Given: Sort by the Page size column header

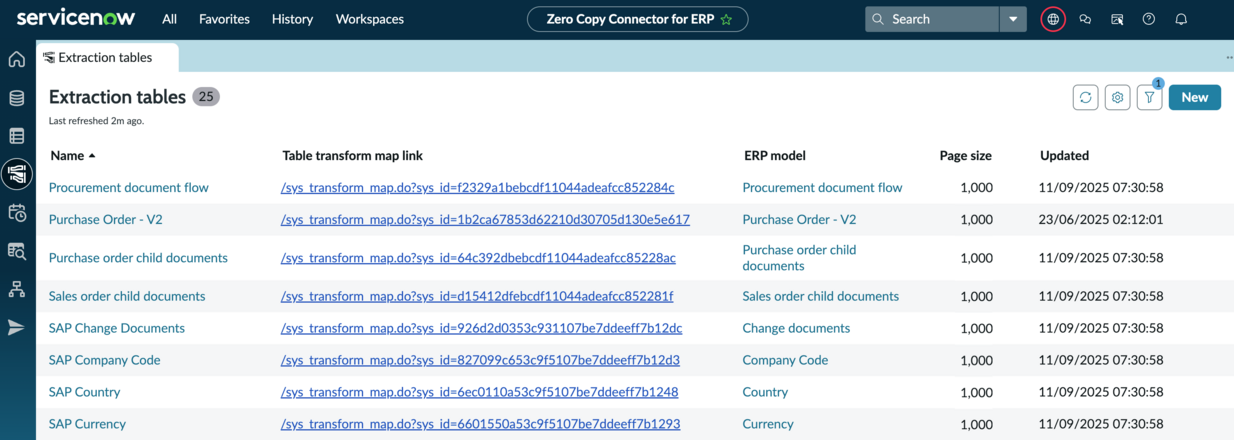Looking at the screenshot, I should click(x=965, y=156).
